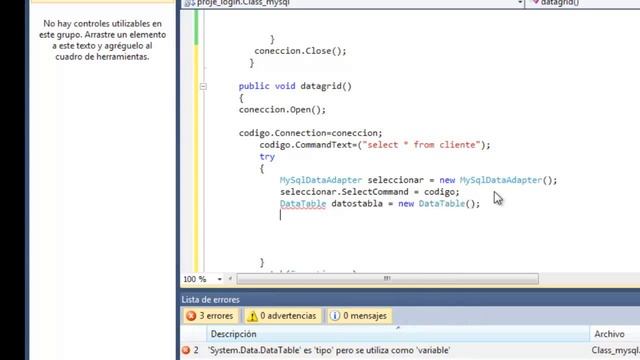
Task: Click the try keyword in the code
Action: pyautogui.click(x=267, y=157)
